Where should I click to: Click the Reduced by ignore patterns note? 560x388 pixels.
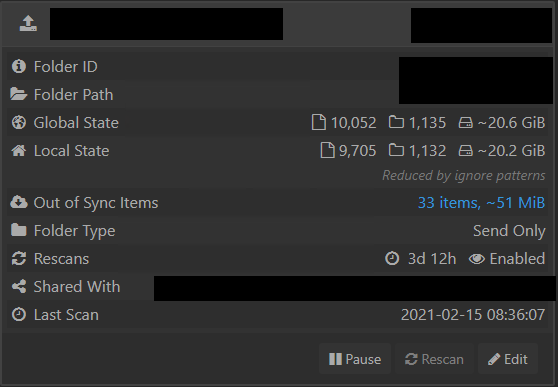click(x=464, y=175)
